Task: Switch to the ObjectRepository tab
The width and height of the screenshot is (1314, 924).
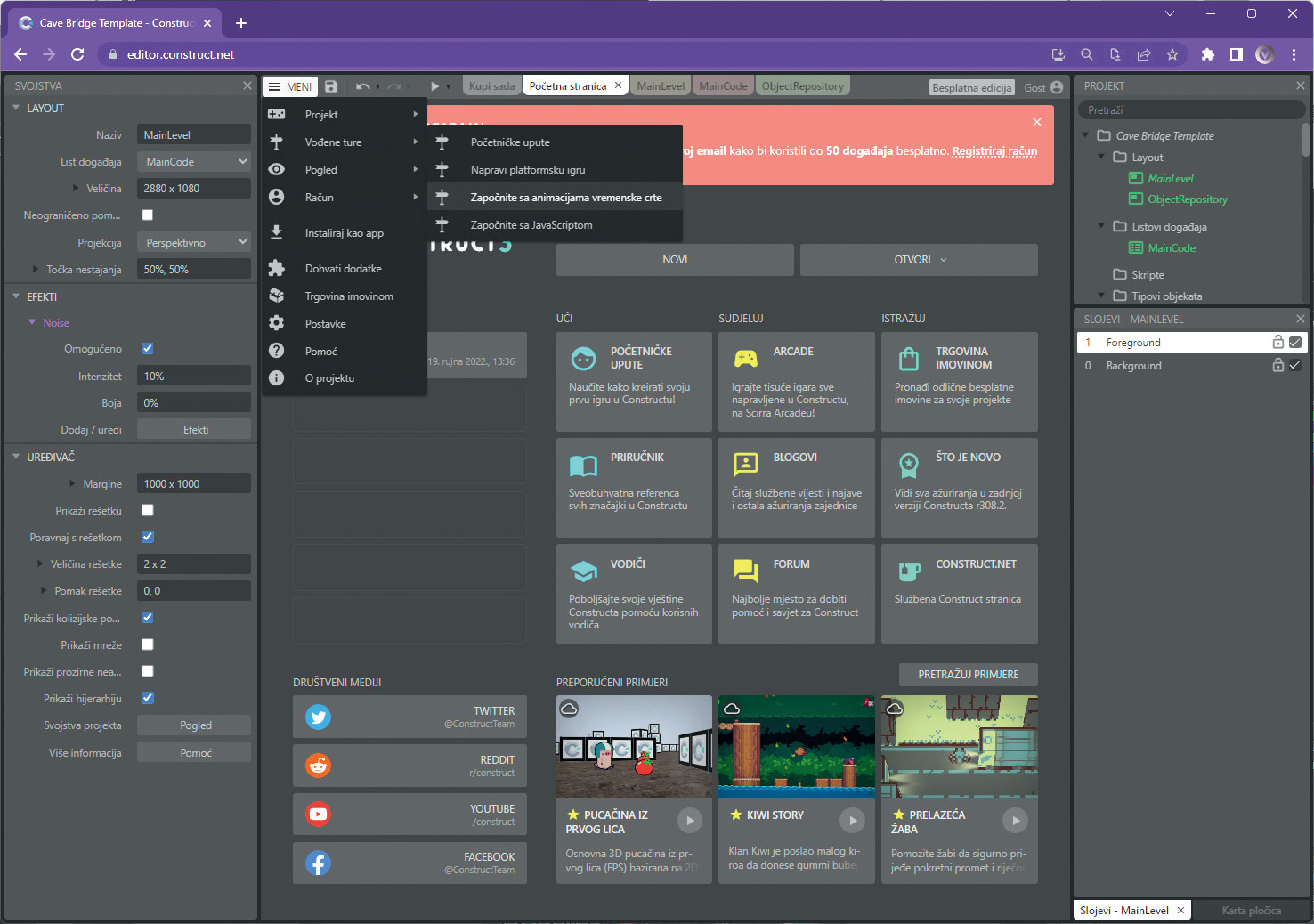Action: coord(802,86)
